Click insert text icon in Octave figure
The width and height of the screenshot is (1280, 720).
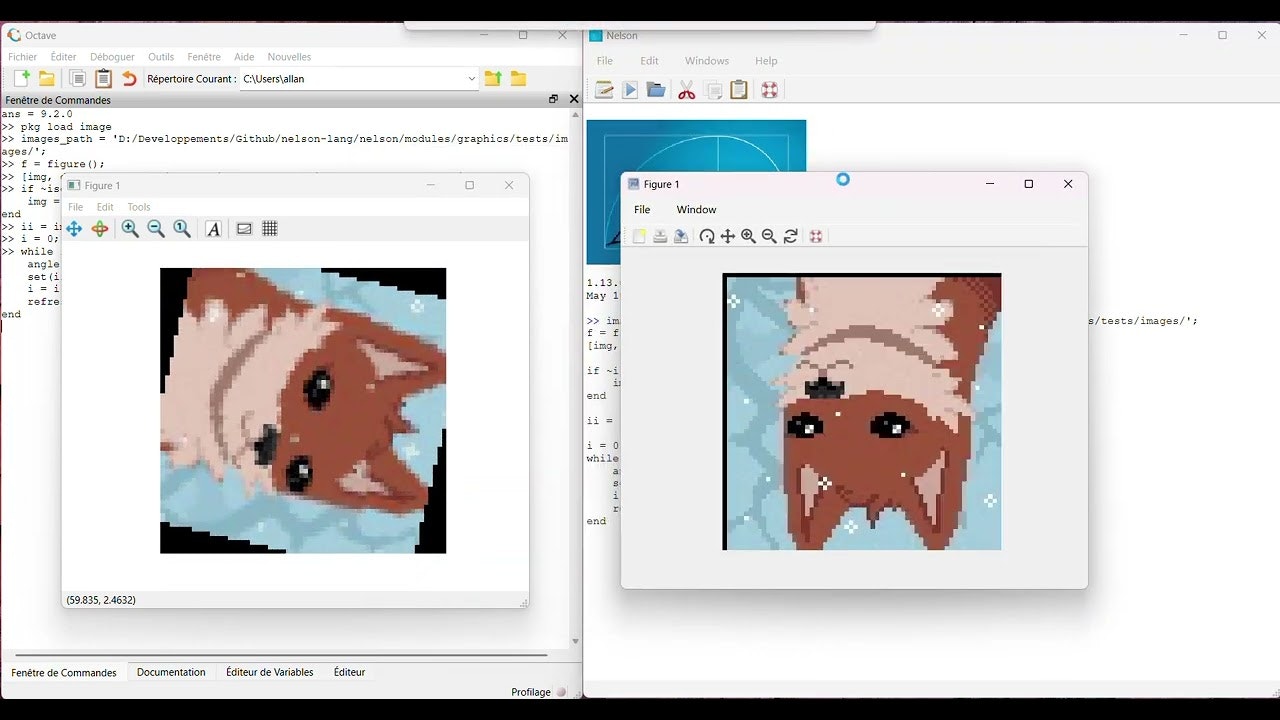[x=213, y=229]
